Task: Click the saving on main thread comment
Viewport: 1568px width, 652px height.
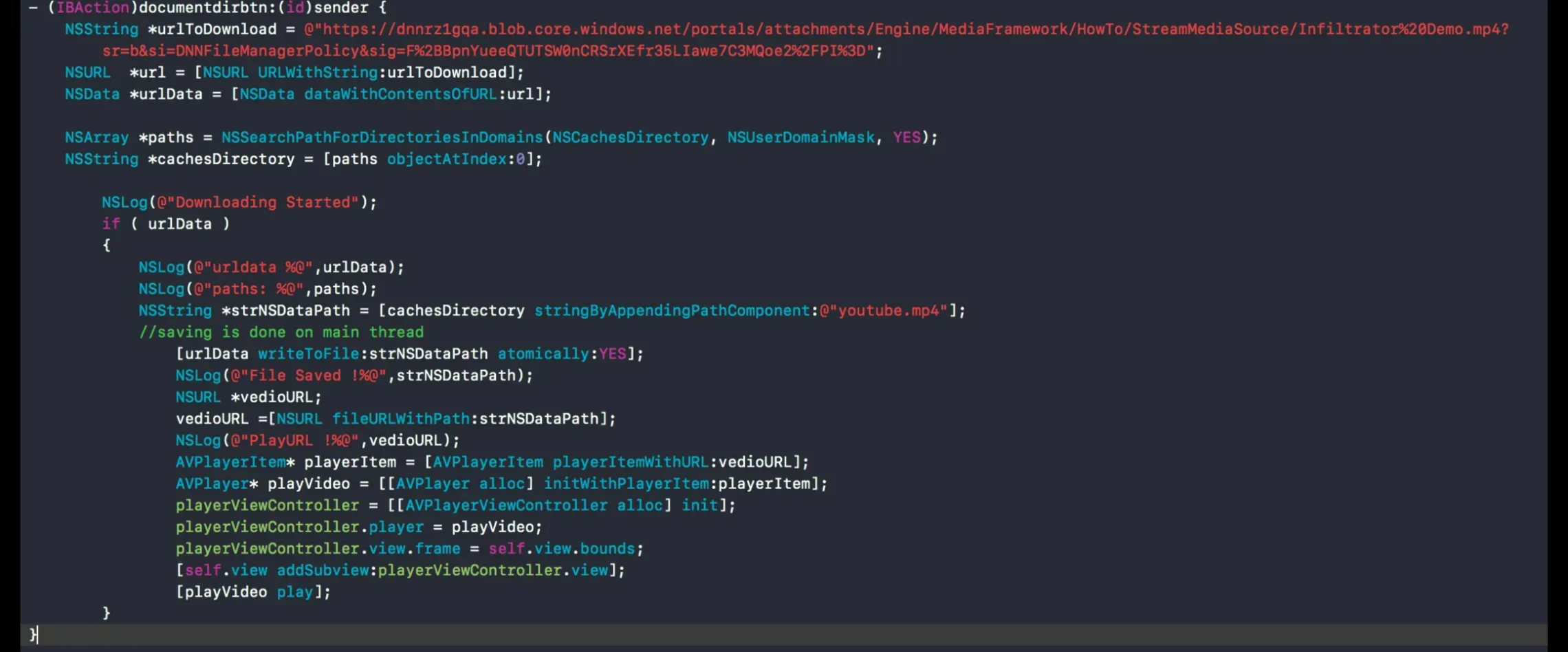Action: pyautogui.click(x=281, y=332)
